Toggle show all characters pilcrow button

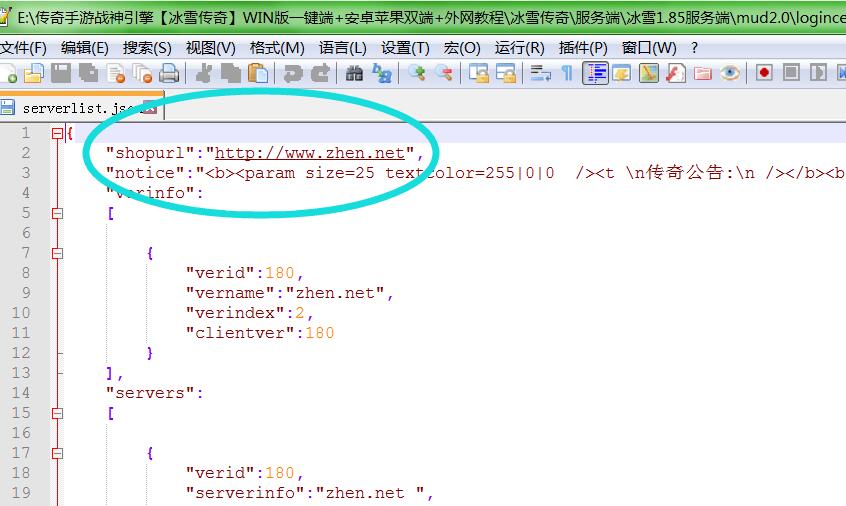coord(567,73)
